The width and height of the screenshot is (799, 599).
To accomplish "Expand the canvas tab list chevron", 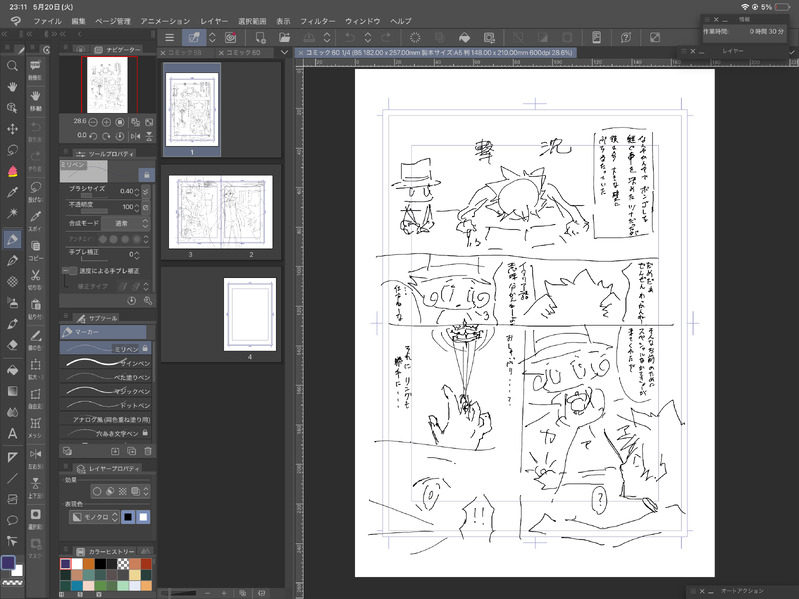I will click(x=284, y=52).
